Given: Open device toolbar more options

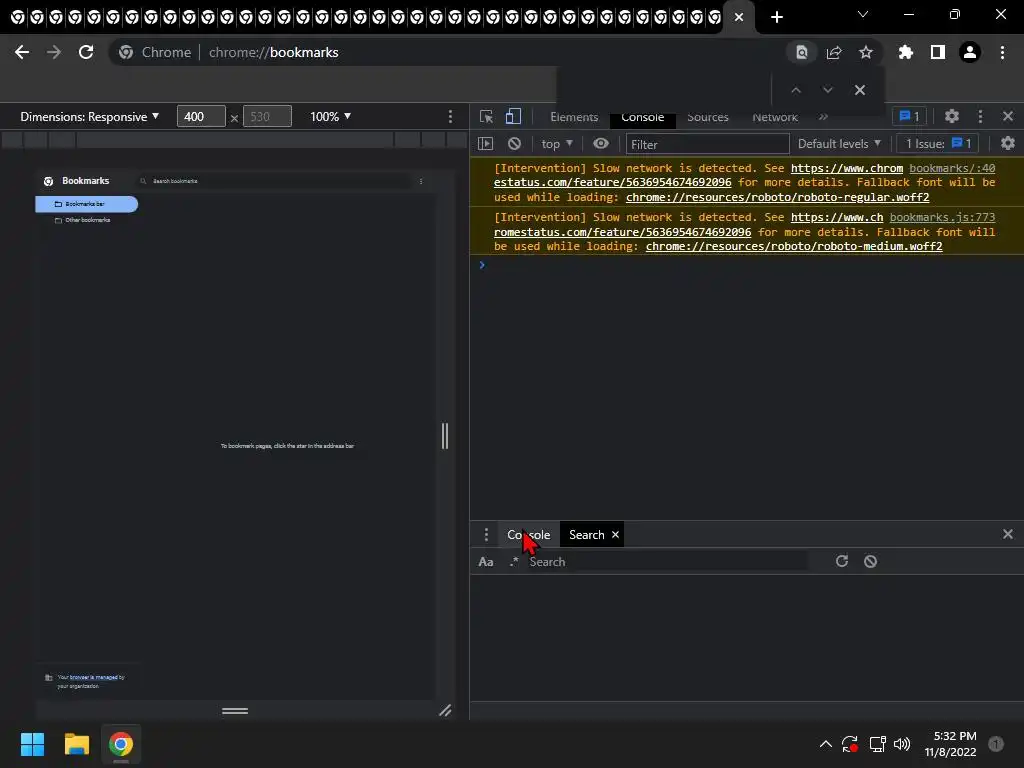Looking at the screenshot, I should coord(450,116).
